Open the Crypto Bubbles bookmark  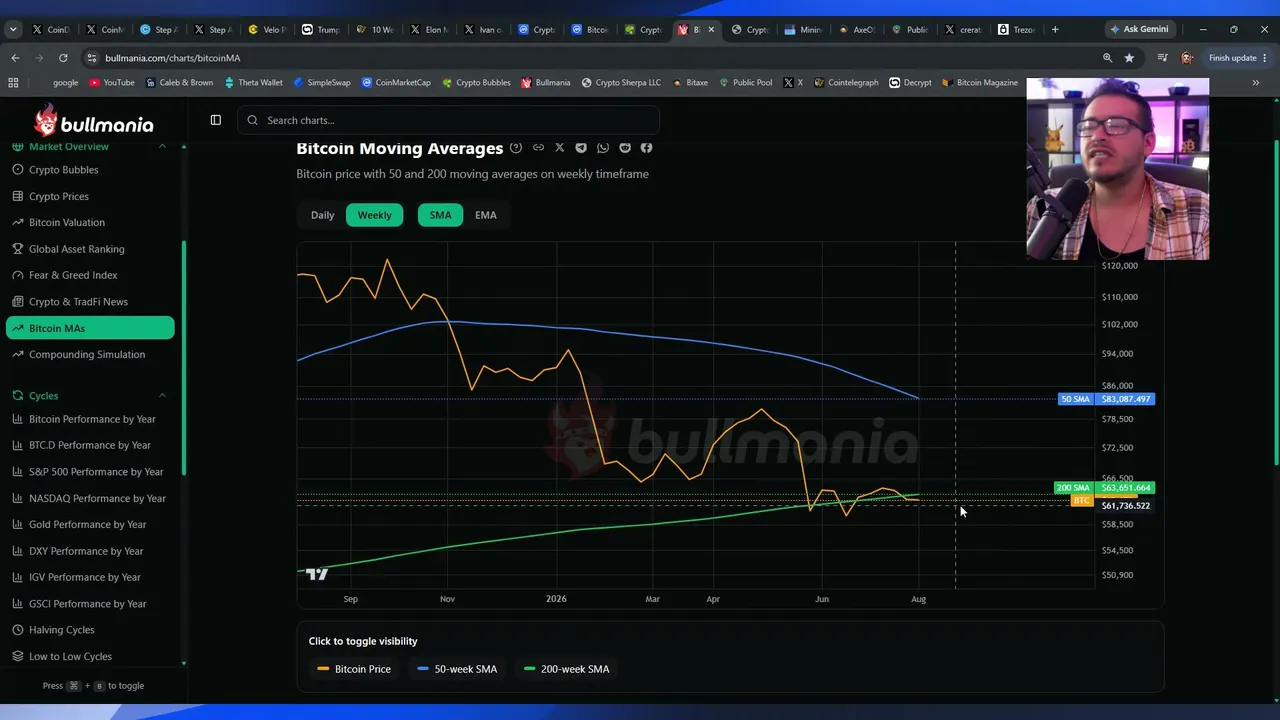476,83
